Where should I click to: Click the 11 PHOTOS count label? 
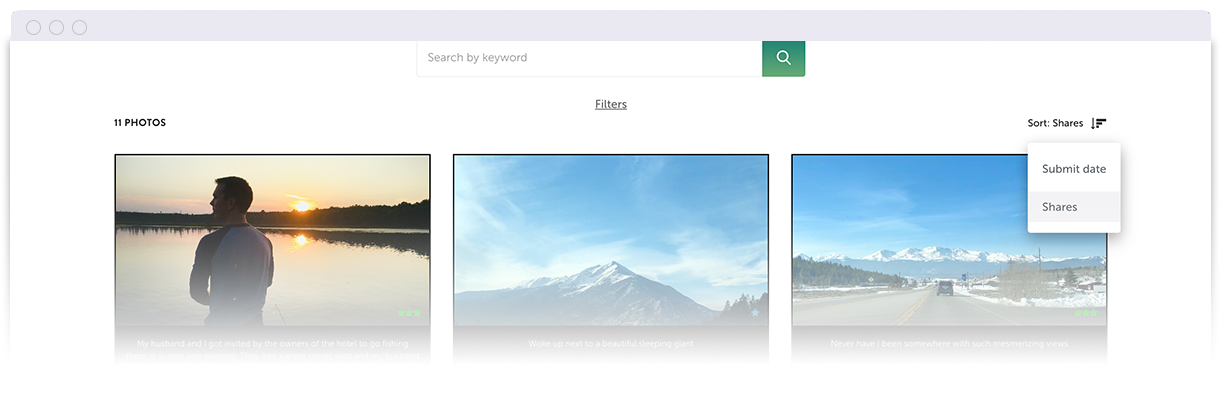click(x=140, y=123)
